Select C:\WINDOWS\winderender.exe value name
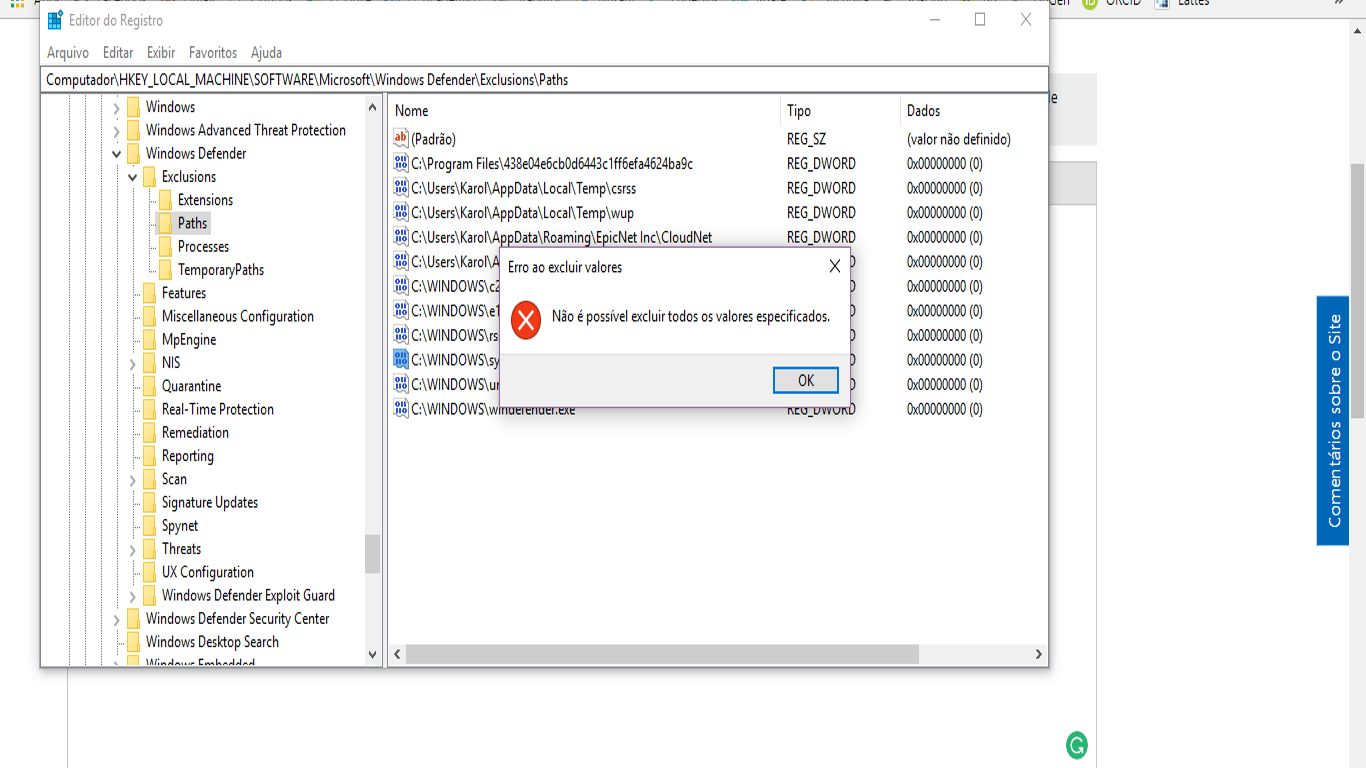This screenshot has height=768, width=1366. coord(493,409)
